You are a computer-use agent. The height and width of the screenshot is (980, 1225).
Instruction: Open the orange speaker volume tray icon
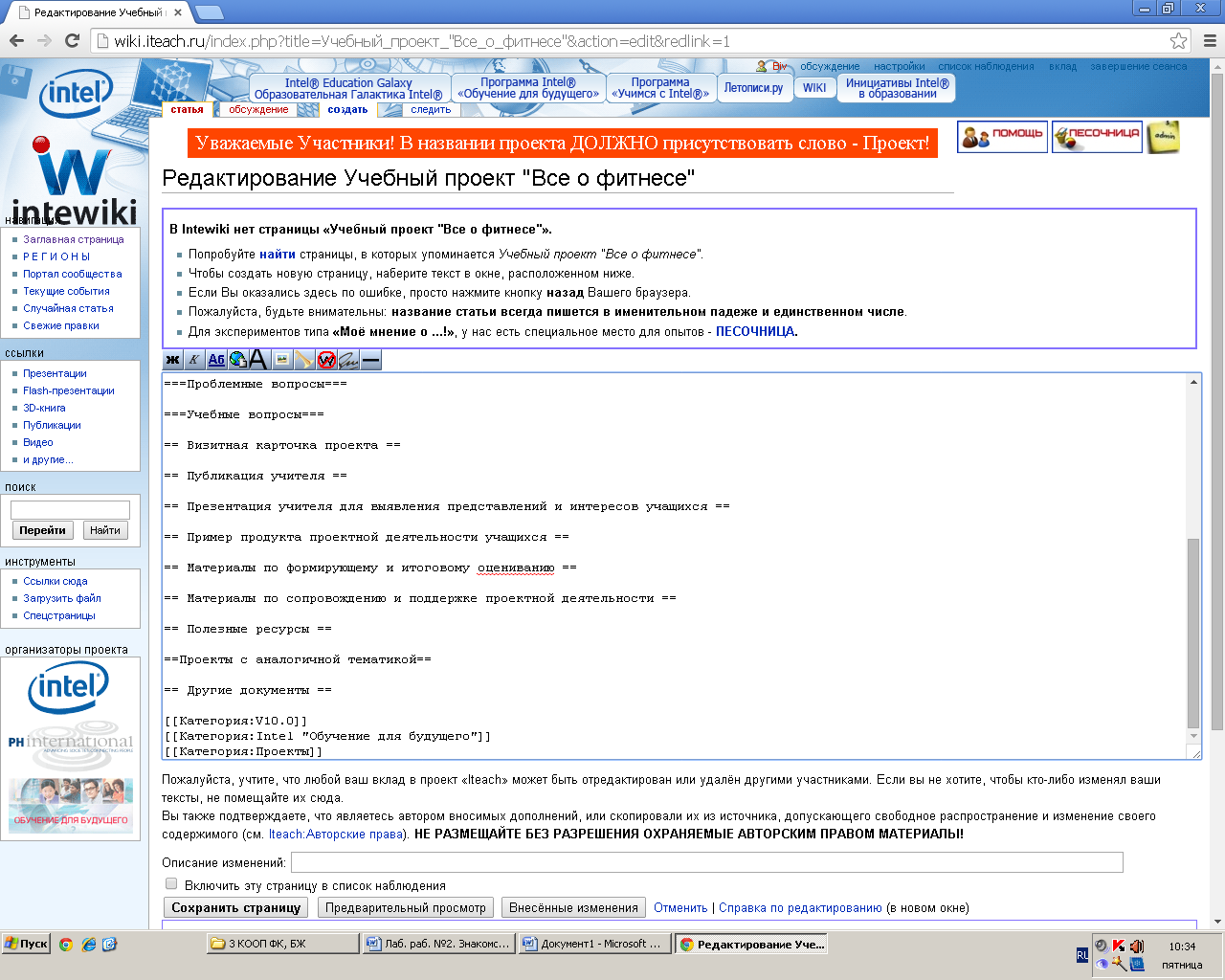1136,947
